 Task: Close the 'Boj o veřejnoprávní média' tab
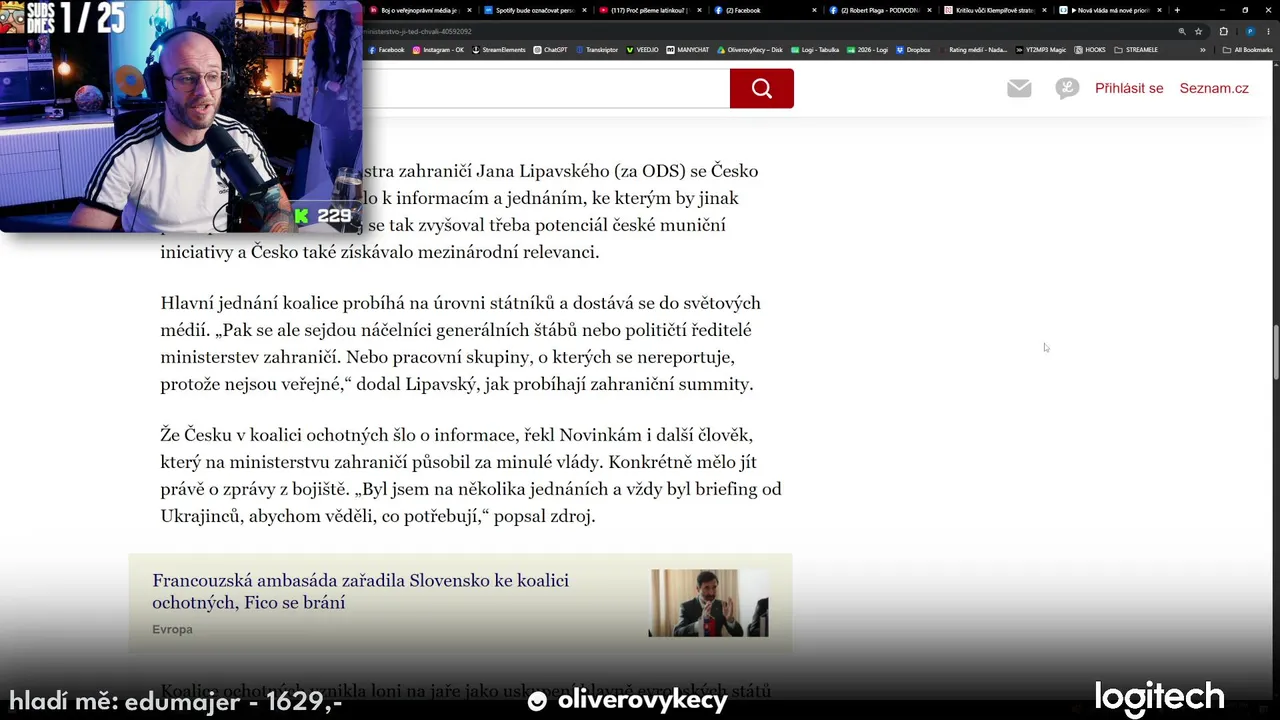click(467, 10)
